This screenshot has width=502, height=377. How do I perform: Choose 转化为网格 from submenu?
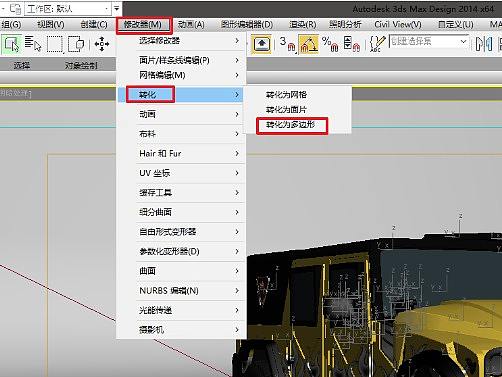click(298, 95)
